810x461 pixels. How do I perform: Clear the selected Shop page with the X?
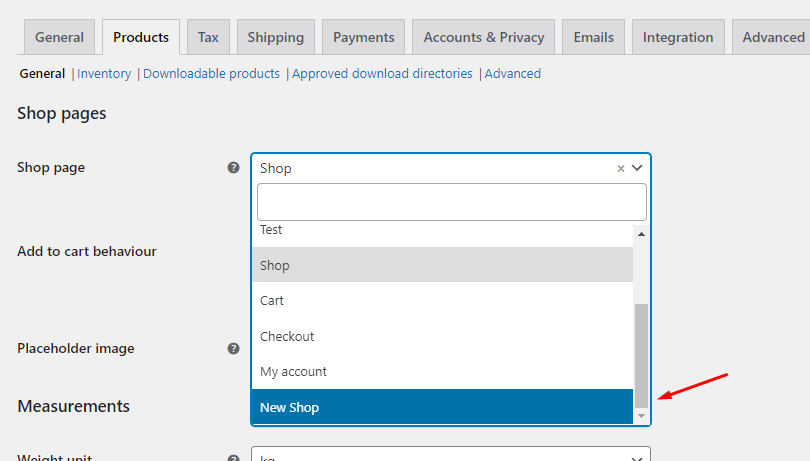click(621, 168)
